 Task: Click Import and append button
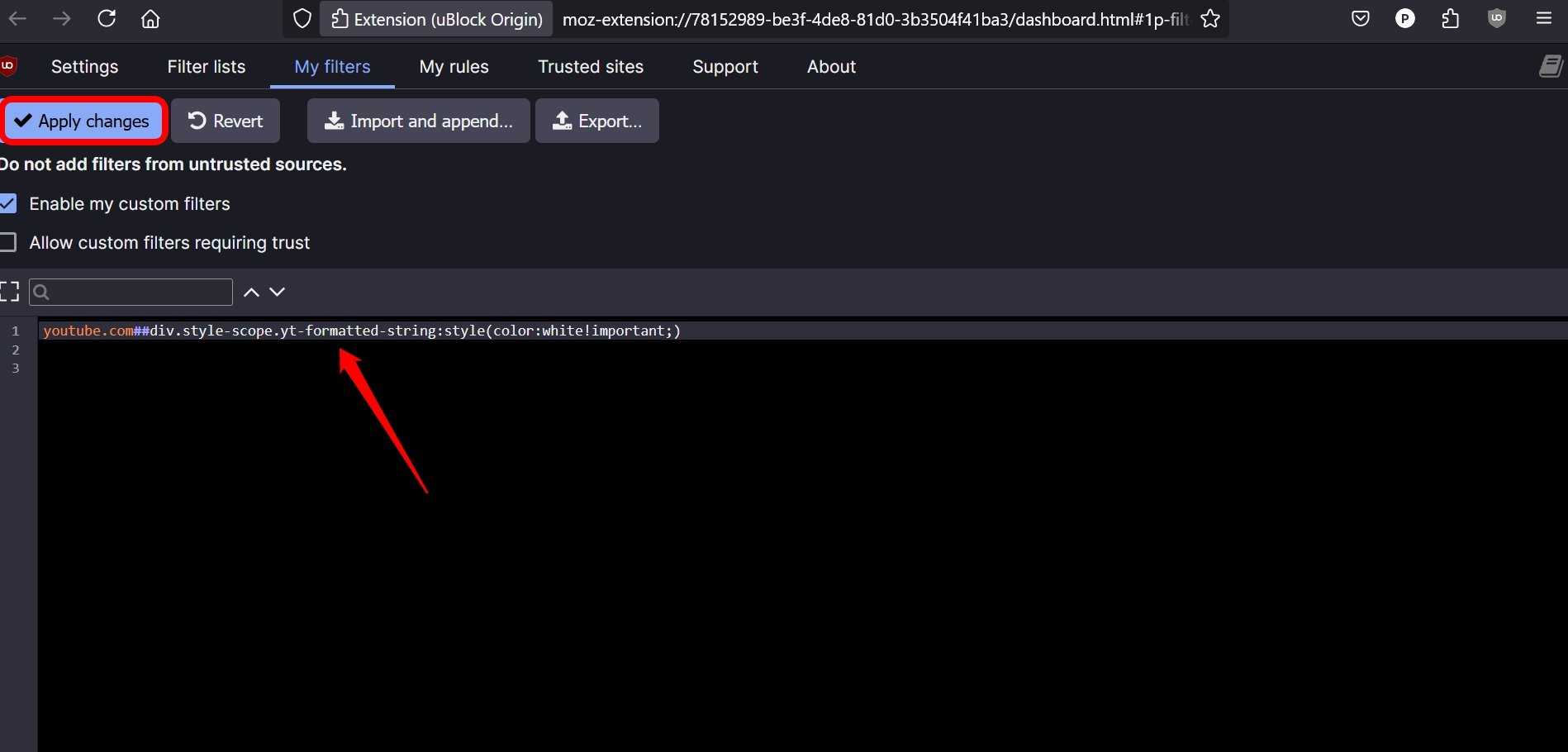[x=419, y=121]
